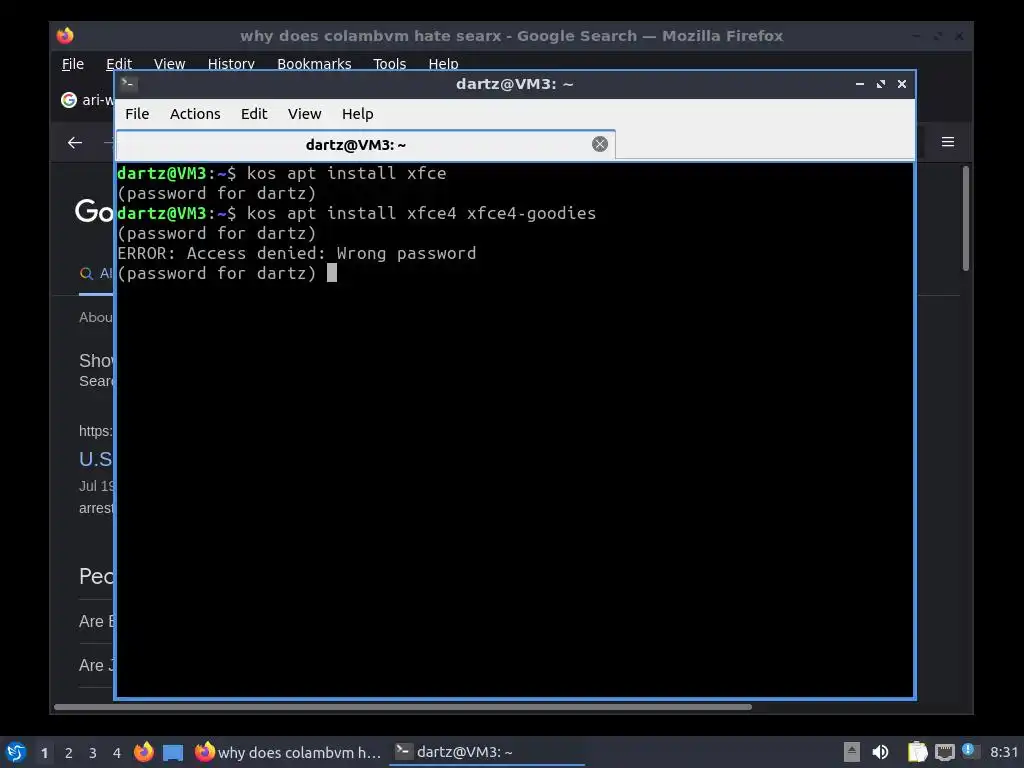
Task: Click Firefox page horizontal scrollbar
Action: click(402, 707)
